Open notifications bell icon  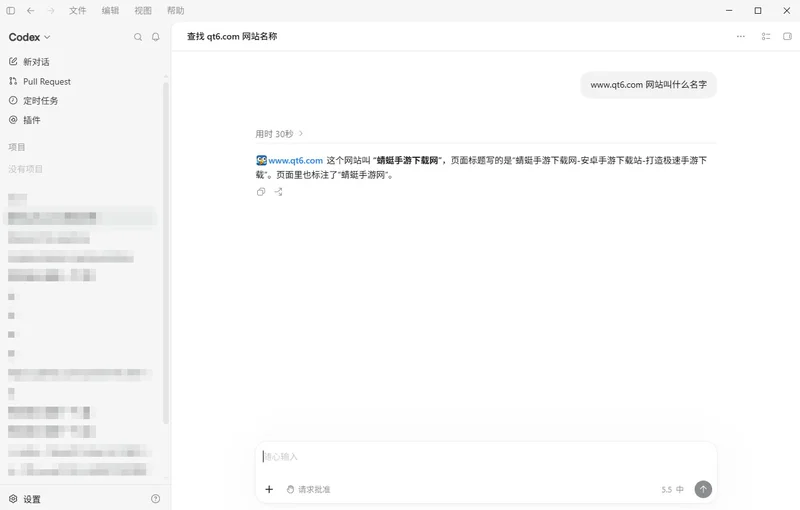click(156, 37)
